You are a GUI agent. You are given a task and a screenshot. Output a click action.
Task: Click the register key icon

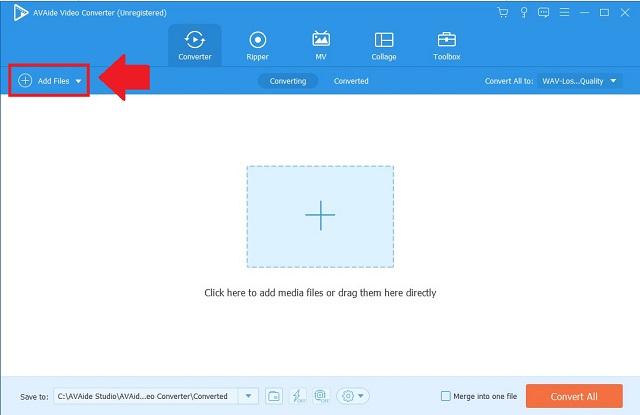point(524,13)
